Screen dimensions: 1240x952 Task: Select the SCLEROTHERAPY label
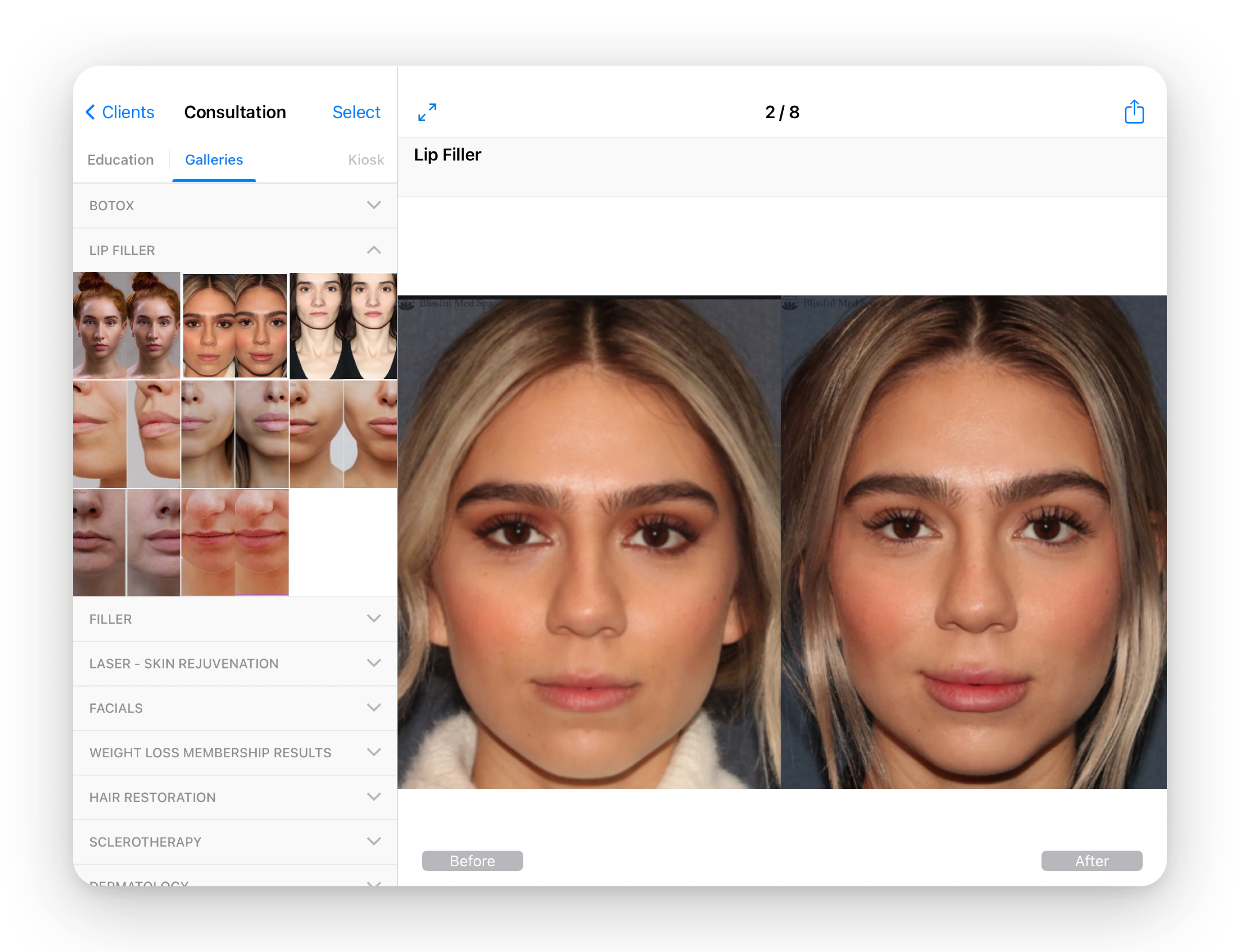[145, 842]
